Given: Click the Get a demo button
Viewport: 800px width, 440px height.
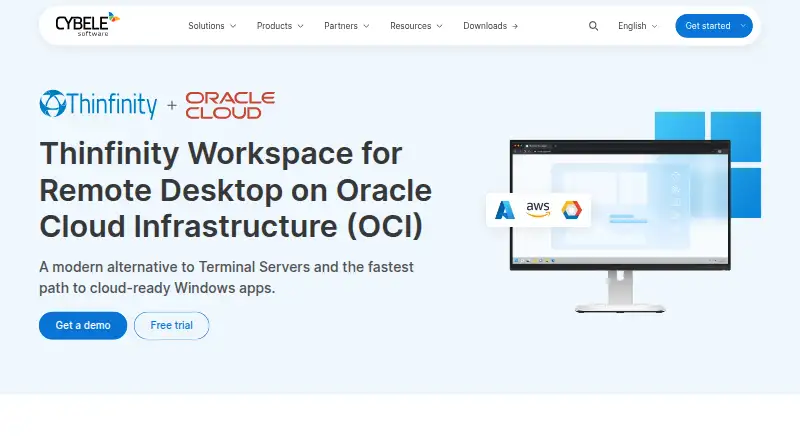Looking at the screenshot, I should [x=83, y=326].
